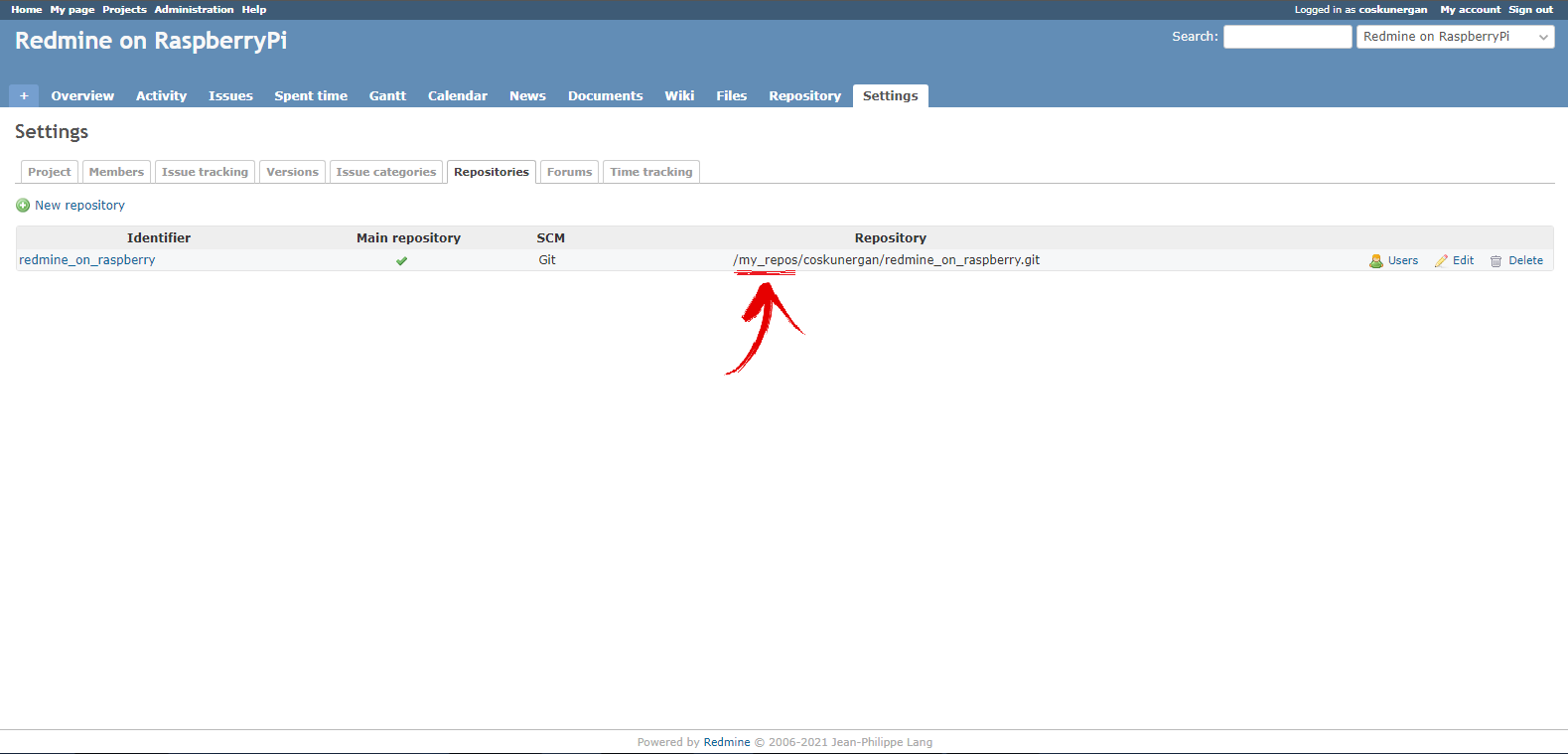The image size is (1568, 754).
Task: Click the Repository column header
Action: click(890, 238)
